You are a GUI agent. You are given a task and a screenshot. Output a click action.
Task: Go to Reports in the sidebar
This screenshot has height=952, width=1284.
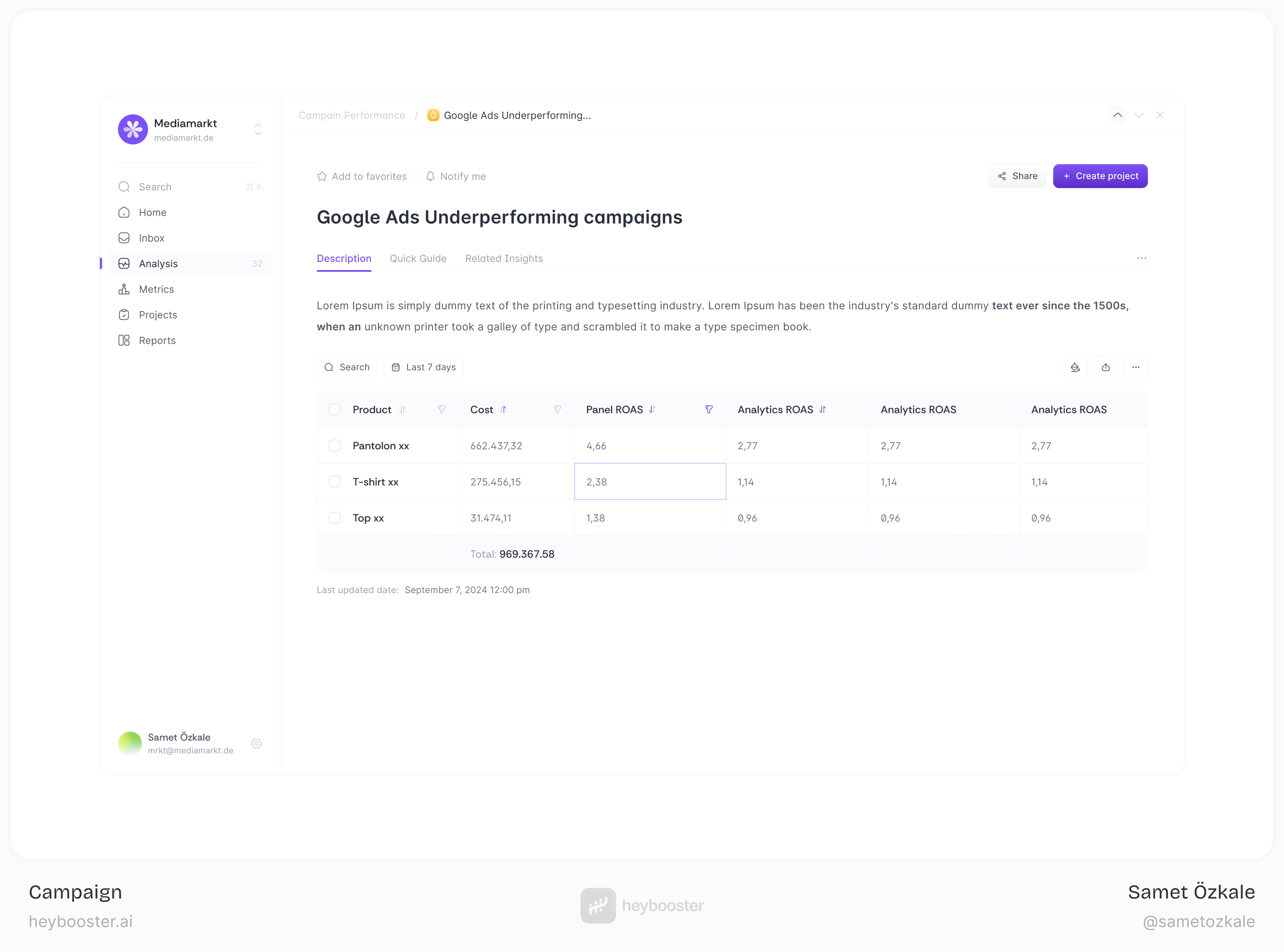click(x=156, y=340)
